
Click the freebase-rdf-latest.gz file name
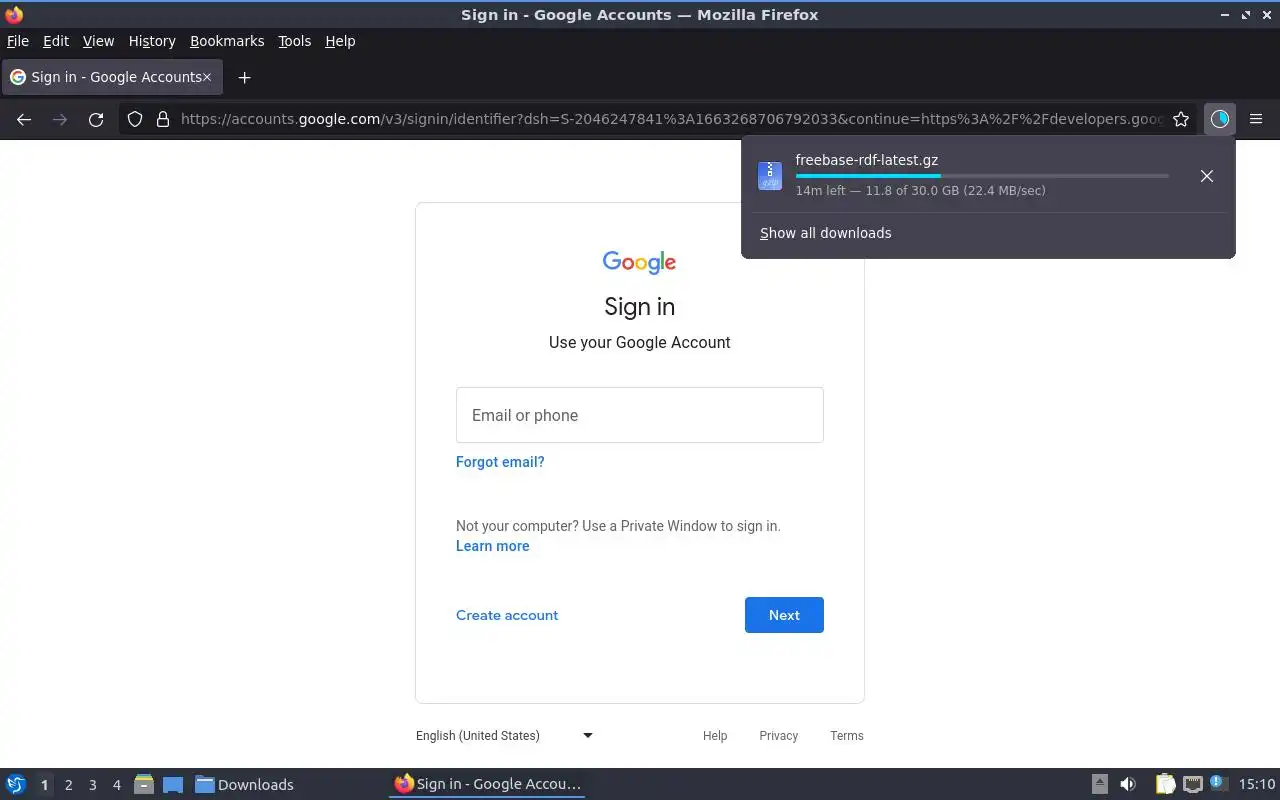866,160
